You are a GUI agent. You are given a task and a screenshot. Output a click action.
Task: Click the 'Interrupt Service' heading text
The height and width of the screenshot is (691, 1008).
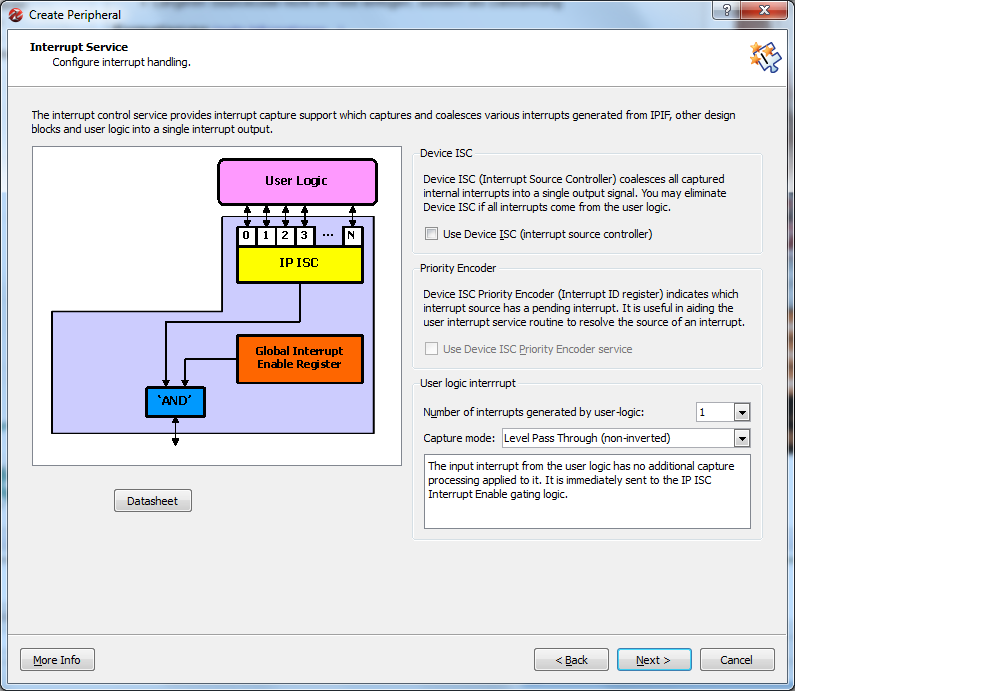click(78, 47)
